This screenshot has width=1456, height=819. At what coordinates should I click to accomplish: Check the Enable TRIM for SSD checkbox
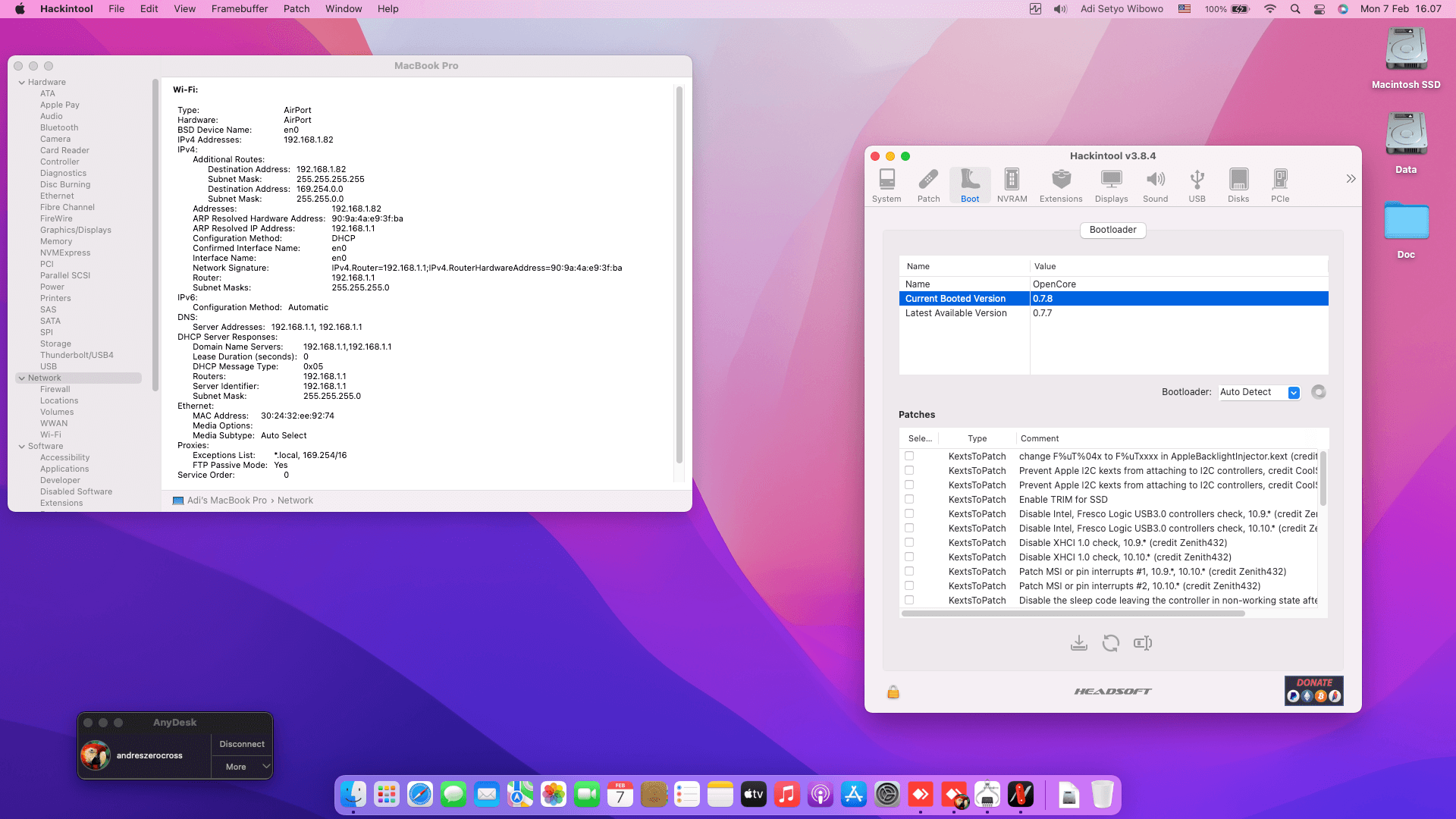pyautogui.click(x=909, y=499)
